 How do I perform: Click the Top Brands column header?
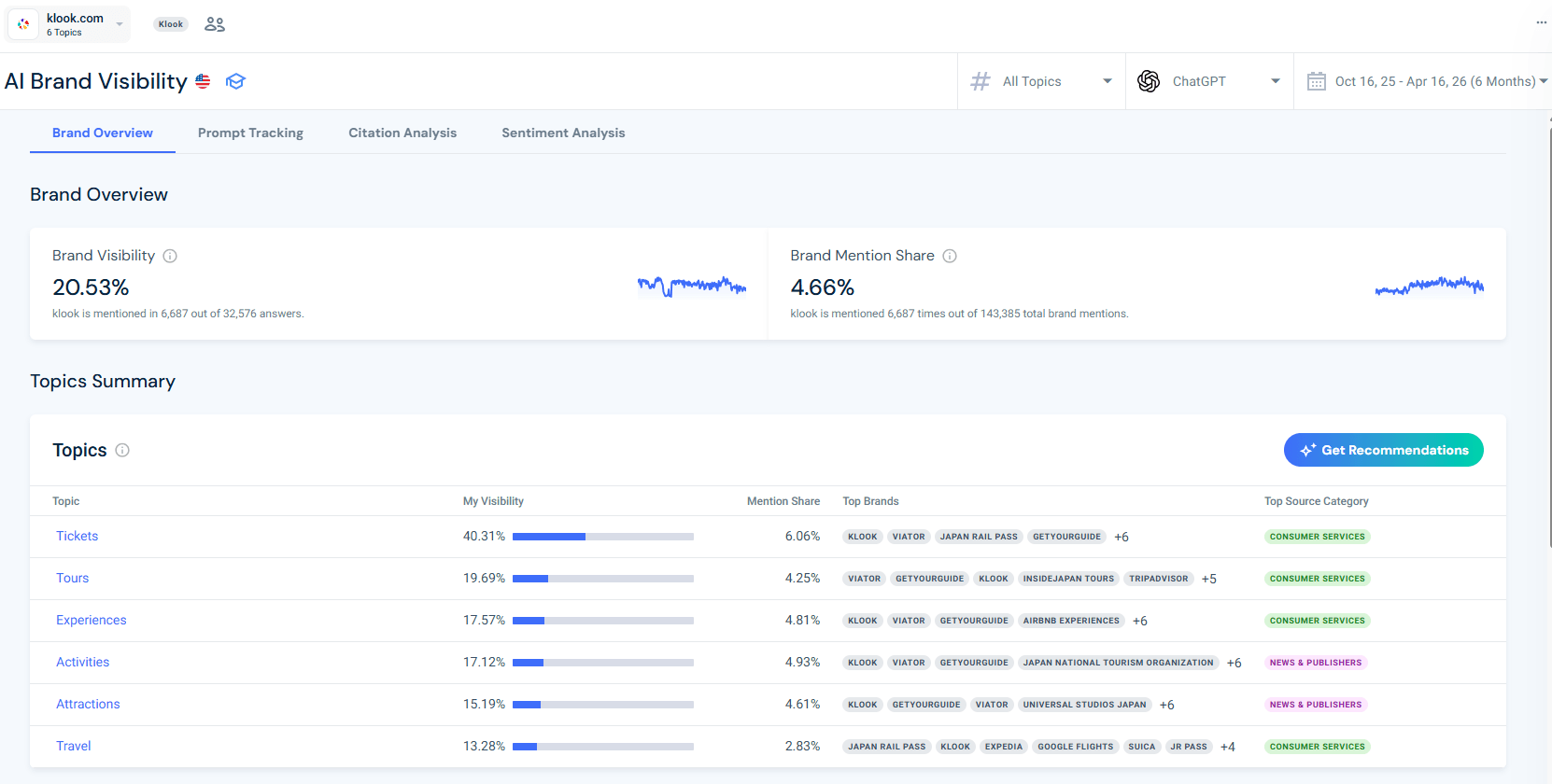click(870, 501)
